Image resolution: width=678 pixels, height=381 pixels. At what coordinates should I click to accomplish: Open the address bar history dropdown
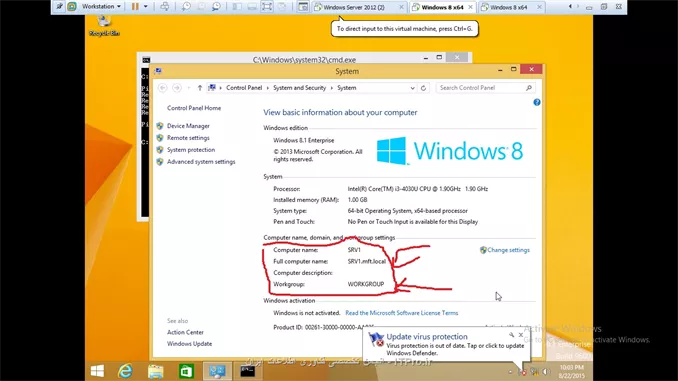coord(413,88)
